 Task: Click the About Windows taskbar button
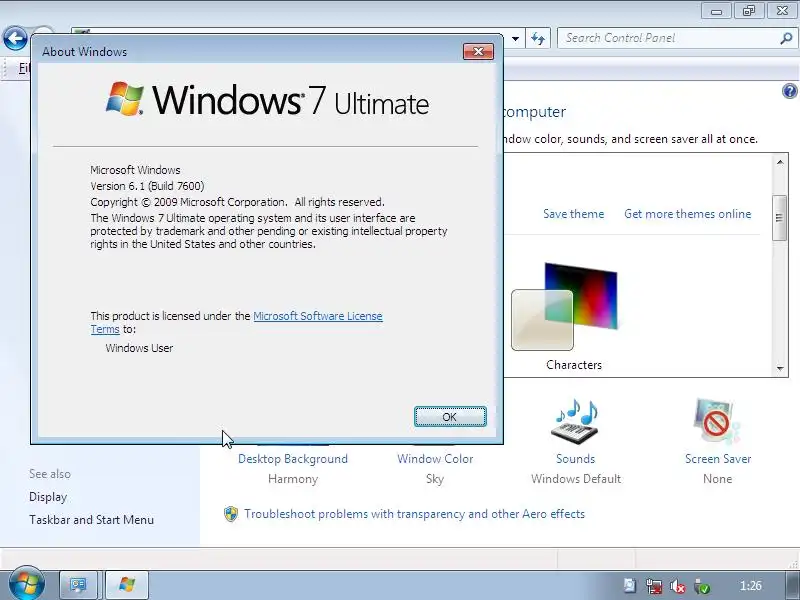pyautogui.click(x=127, y=585)
